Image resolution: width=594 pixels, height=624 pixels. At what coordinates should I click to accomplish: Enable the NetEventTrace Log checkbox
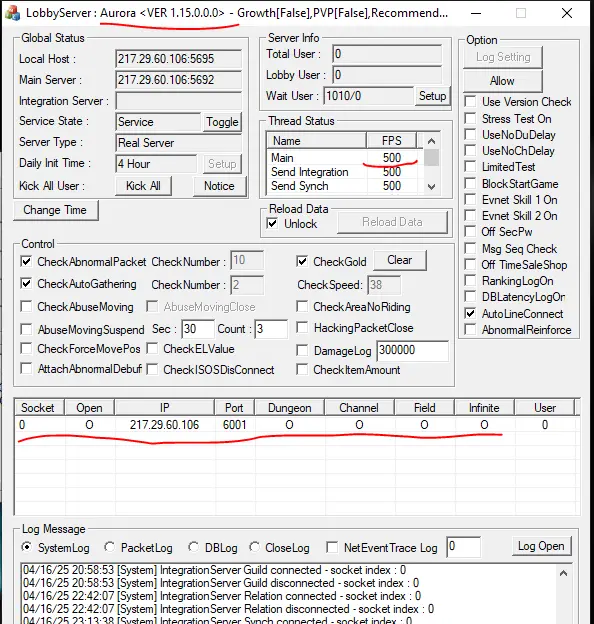pyautogui.click(x=332, y=547)
